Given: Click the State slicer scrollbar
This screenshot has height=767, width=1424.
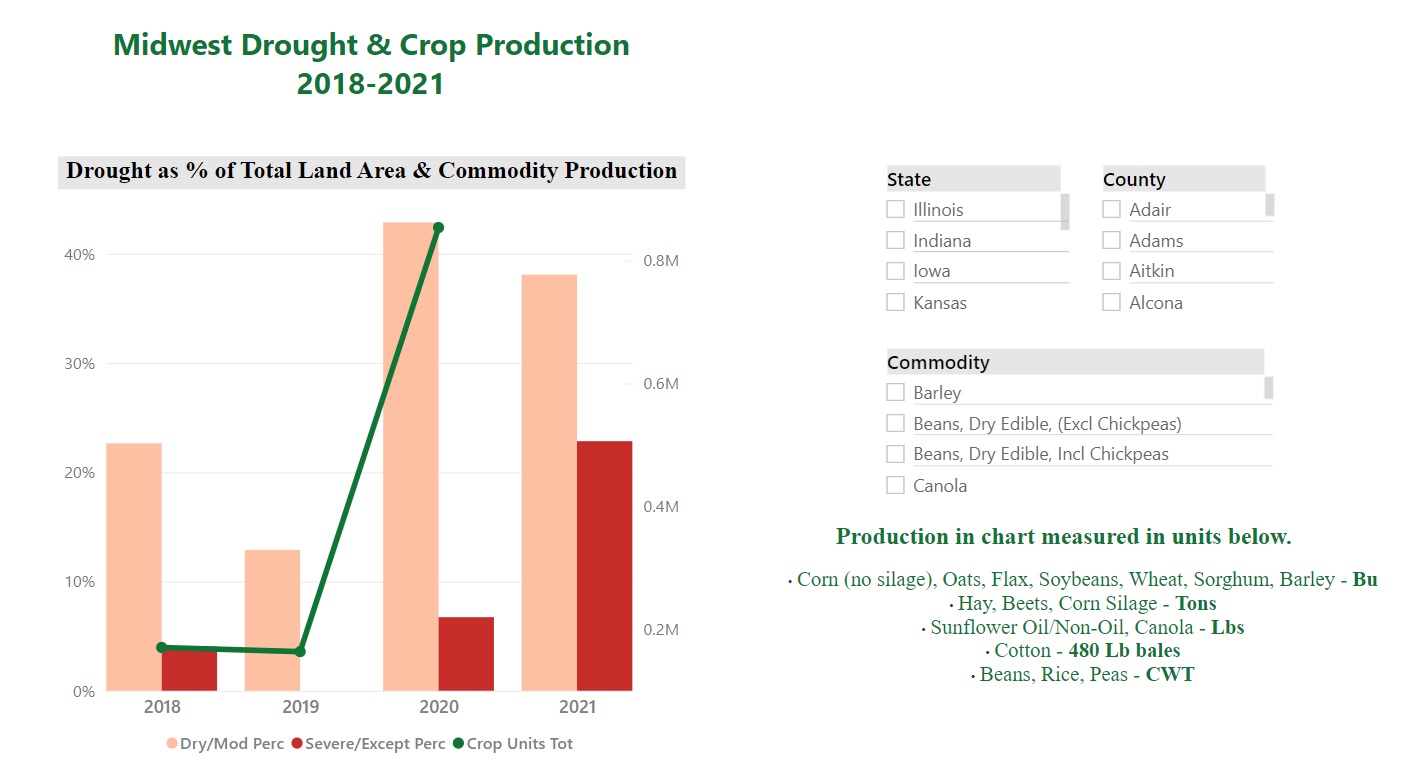Looking at the screenshot, I should [1063, 213].
